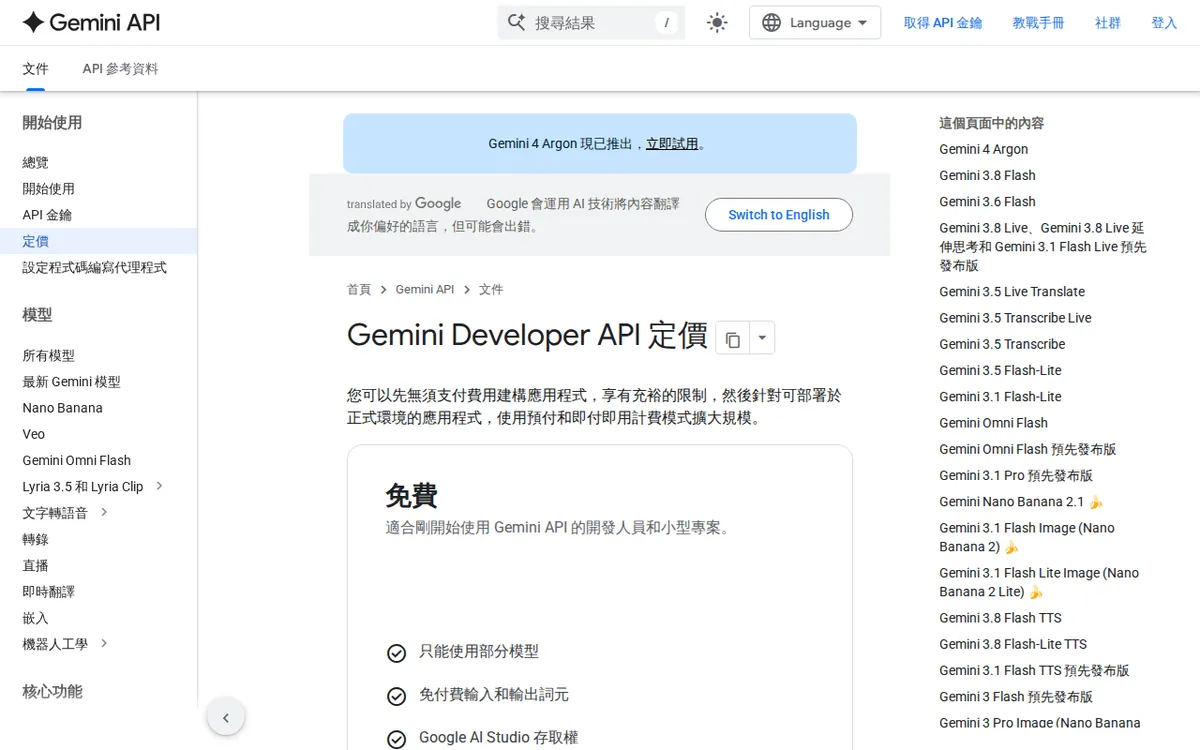The image size is (1200, 750).
Task: Click 文件 breadcrumb
Action: pyautogui.click(x=491, y=289)
